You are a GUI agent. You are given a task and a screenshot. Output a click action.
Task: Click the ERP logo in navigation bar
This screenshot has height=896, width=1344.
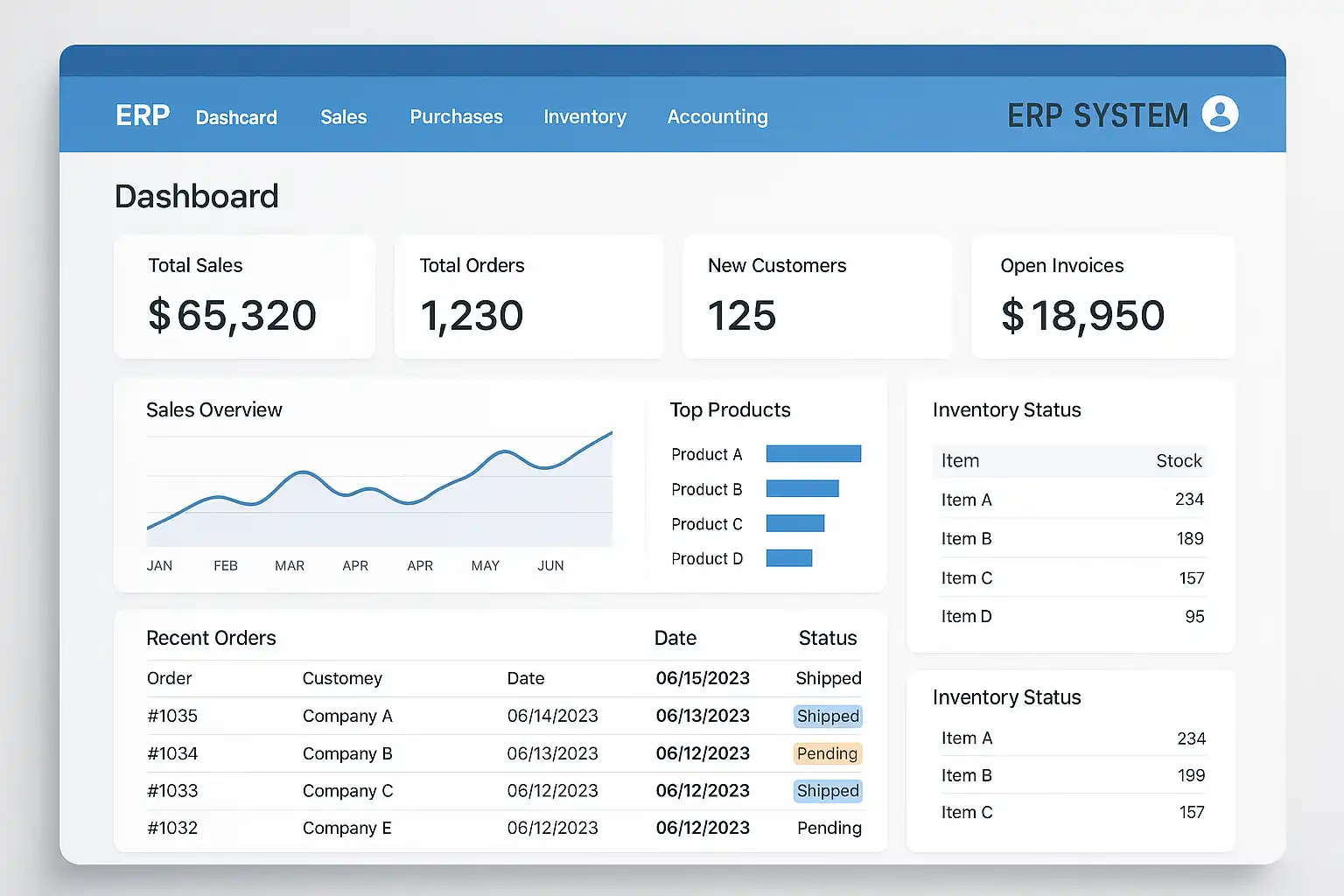pos(143,115)
